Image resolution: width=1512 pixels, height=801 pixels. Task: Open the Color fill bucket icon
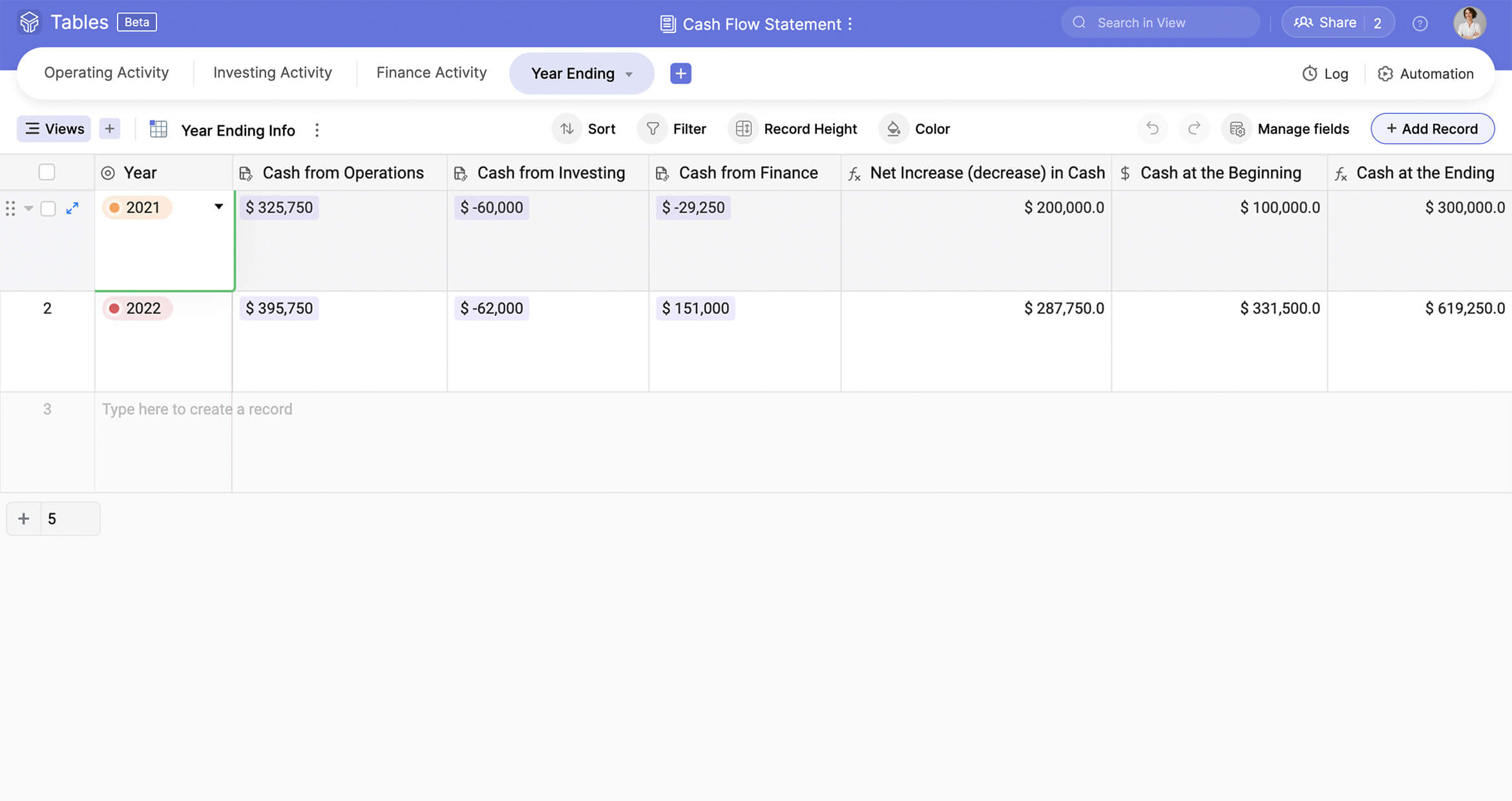tap(894, 129)
